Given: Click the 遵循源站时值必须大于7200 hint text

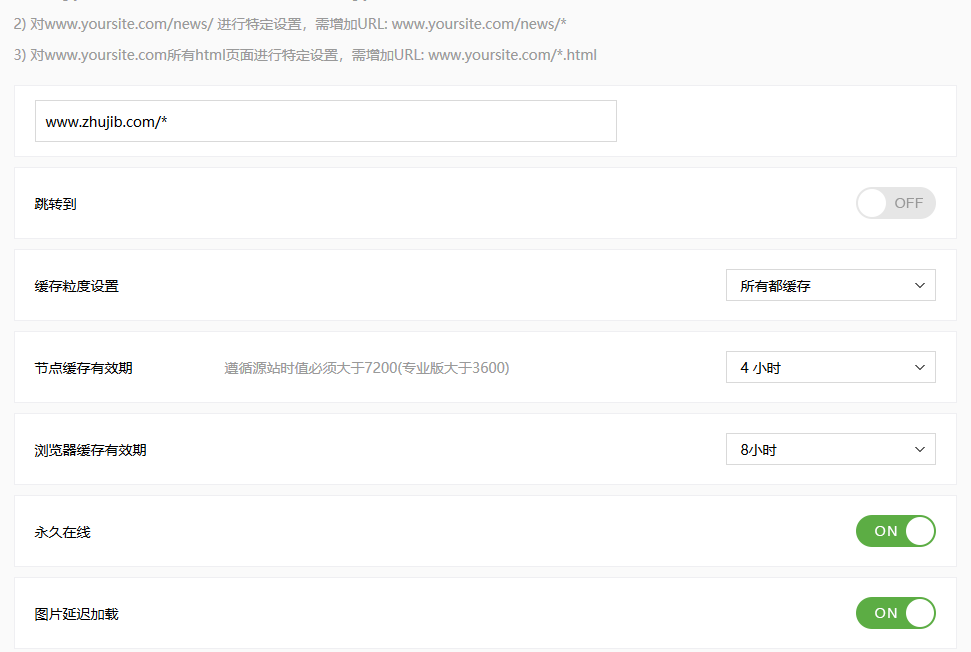Looking at the screenshot, I should [366, 368].
